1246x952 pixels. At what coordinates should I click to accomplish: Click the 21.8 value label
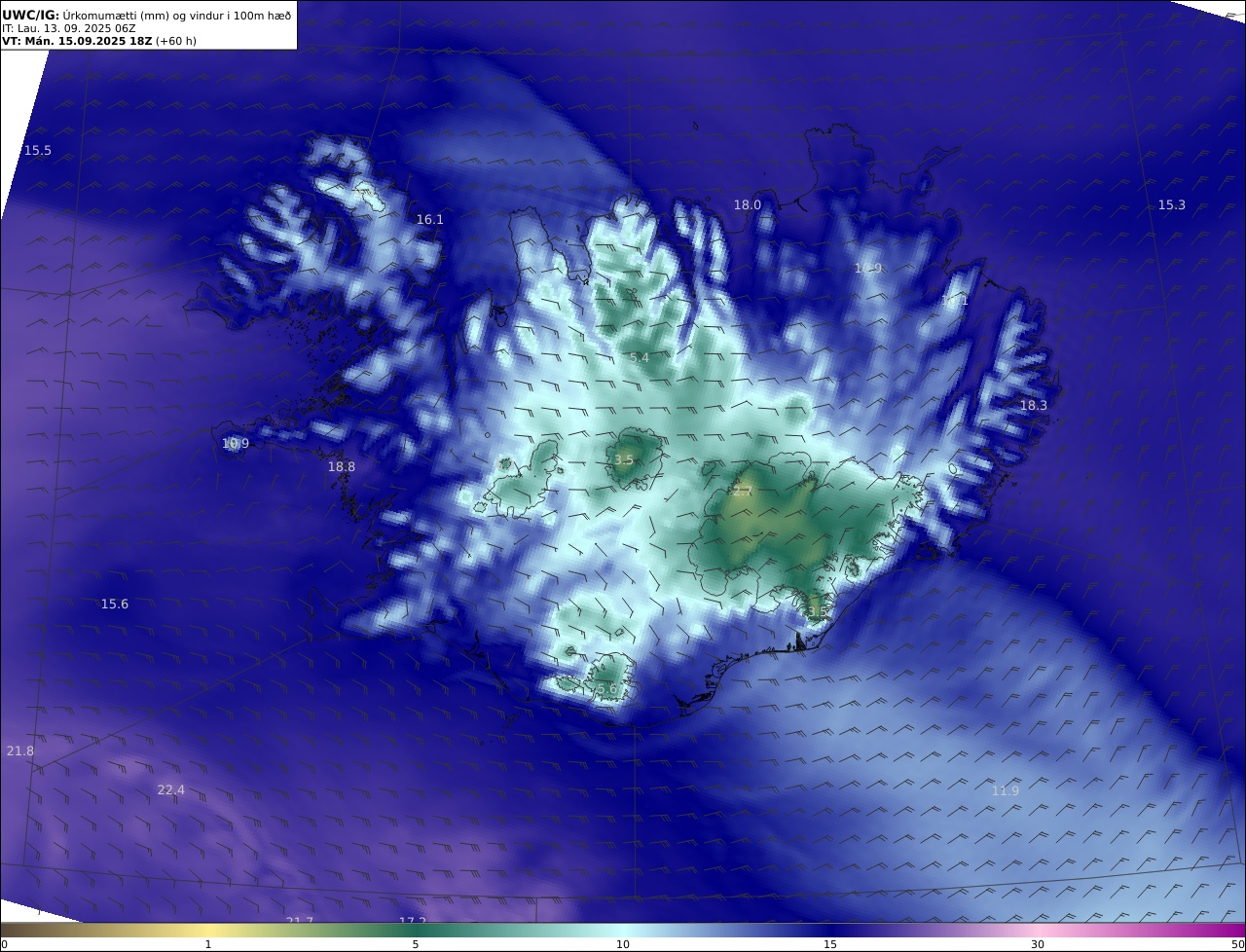click(x=20, y=751)
